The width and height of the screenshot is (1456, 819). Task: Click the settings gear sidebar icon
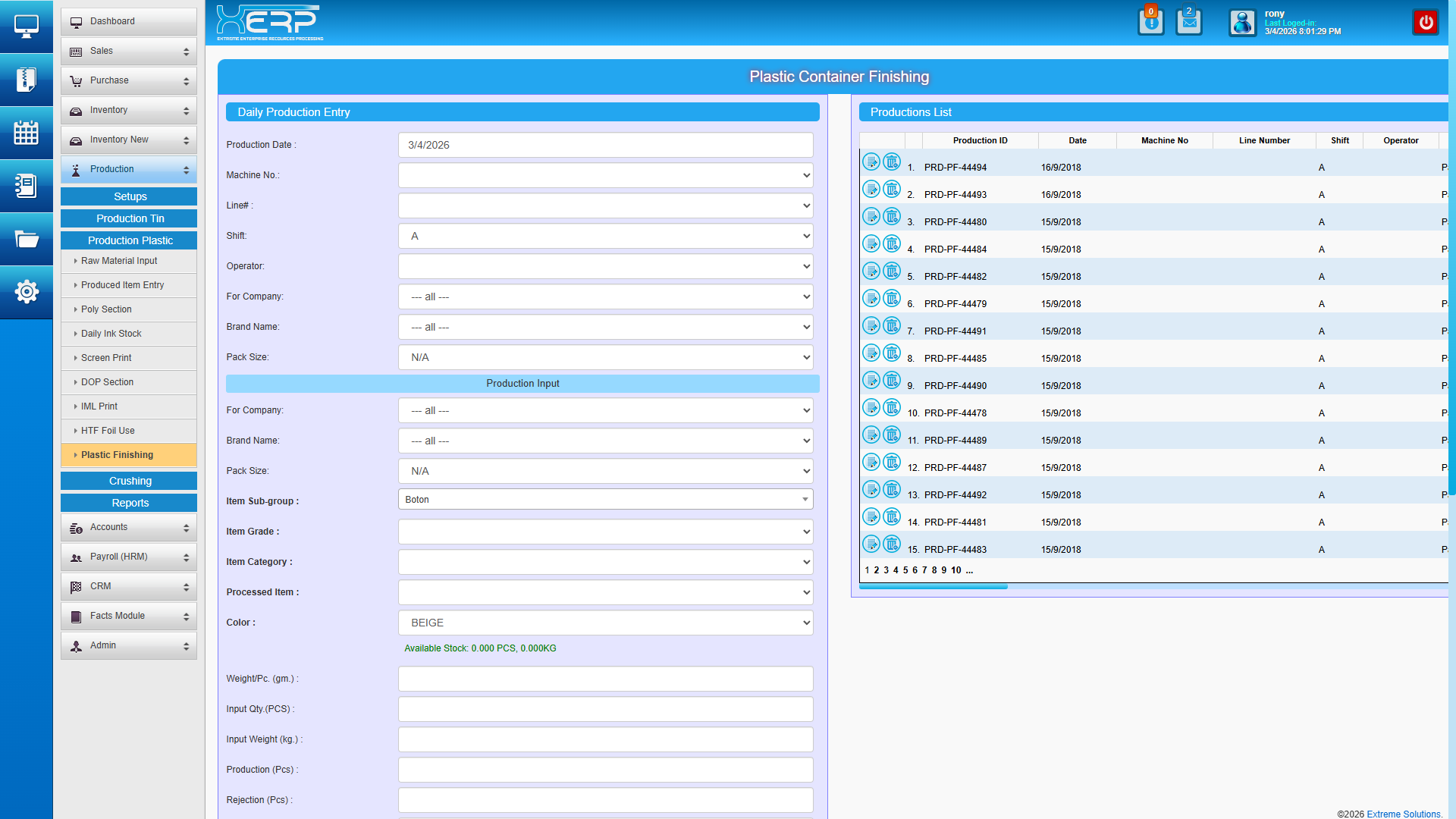(x=26, y=292)
